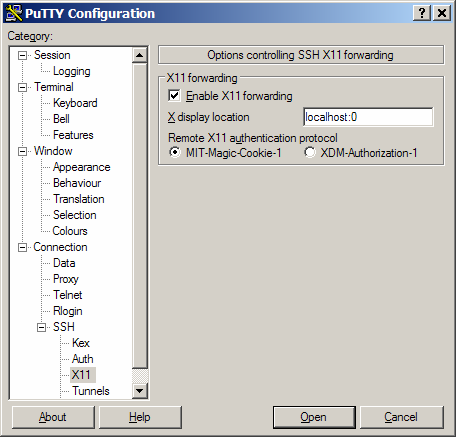Click the PuTTY icon in title bar
The image size is (456, 437).
(x=14, y=13)
